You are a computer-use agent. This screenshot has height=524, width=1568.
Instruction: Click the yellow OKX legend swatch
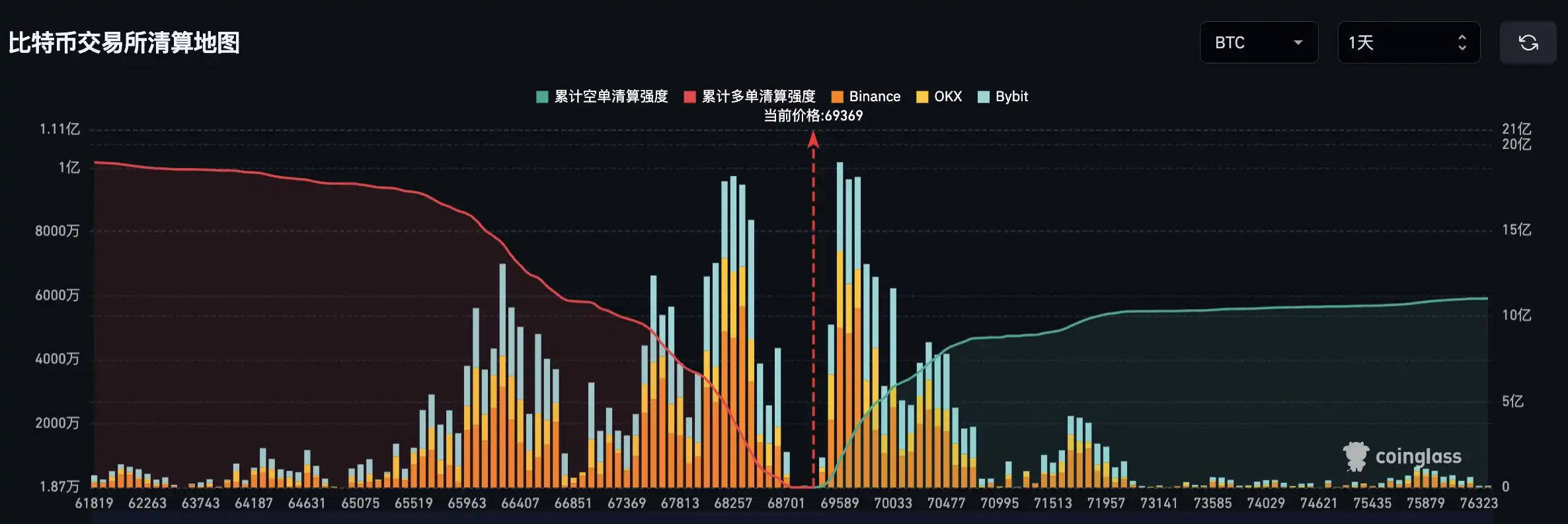[x=922, y=97]
